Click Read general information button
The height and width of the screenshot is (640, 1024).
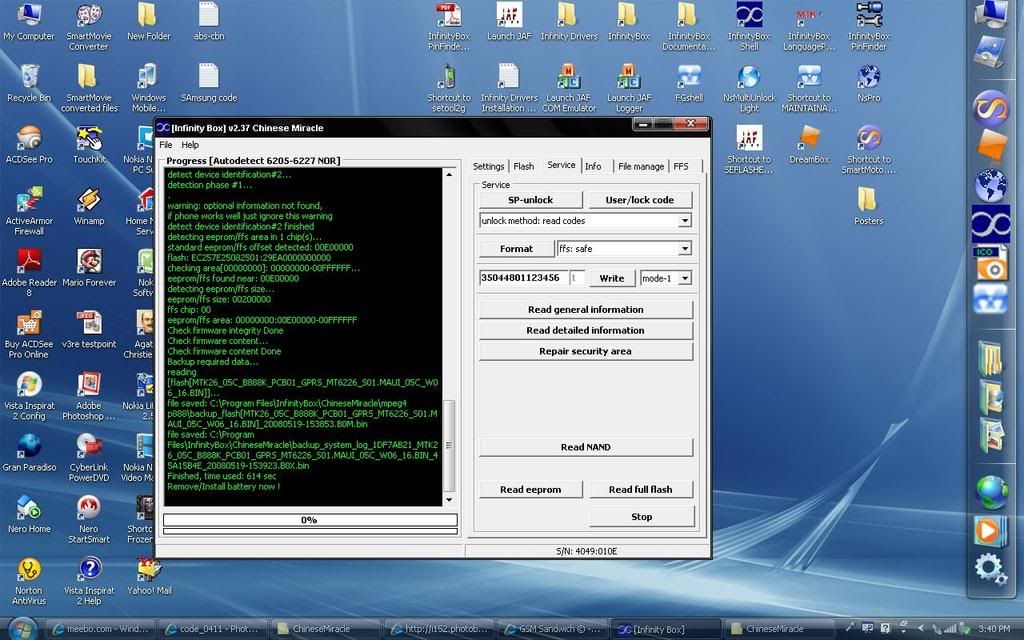(x=586, y=310)
